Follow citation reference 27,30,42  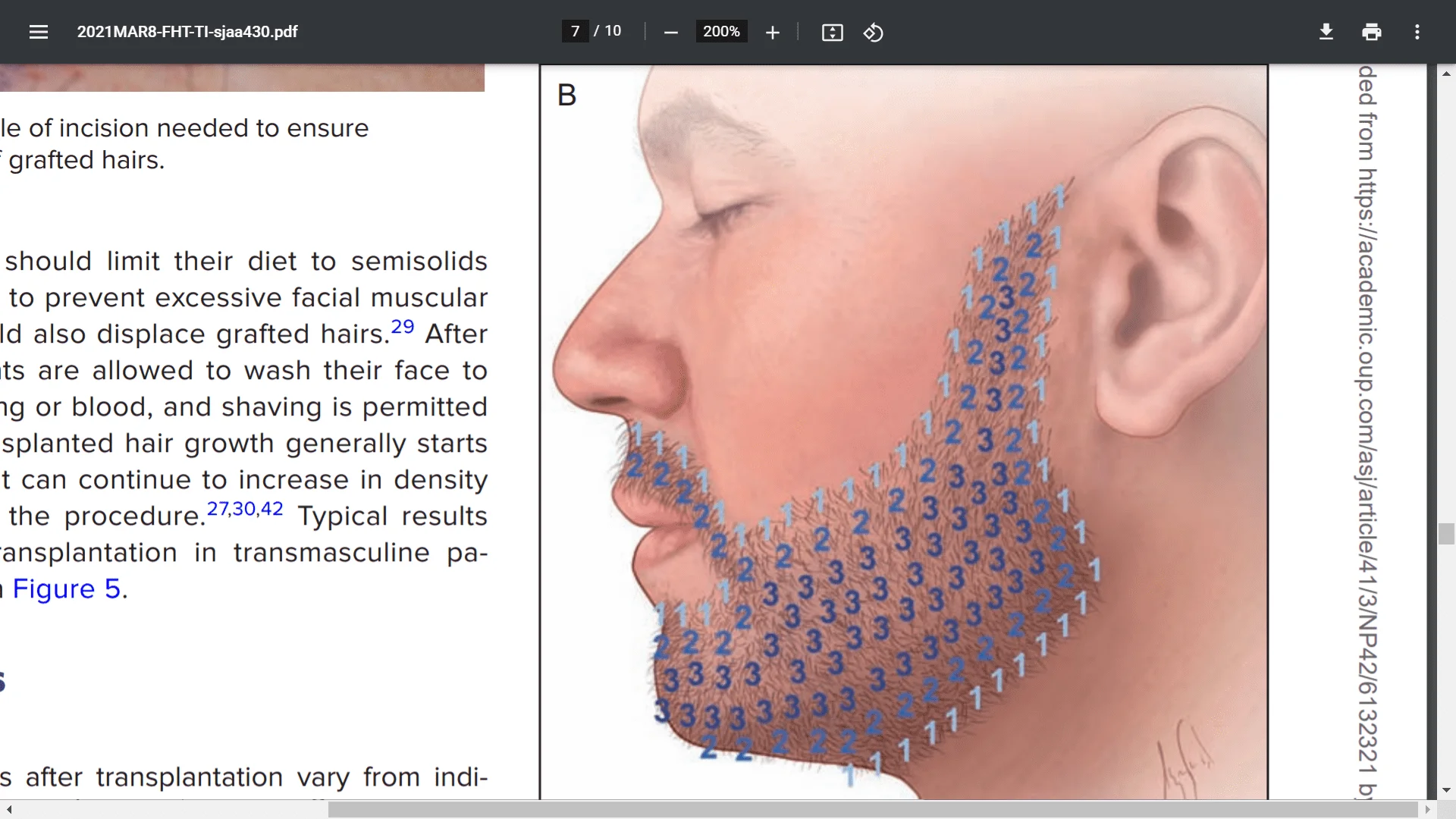coord(245,509)
